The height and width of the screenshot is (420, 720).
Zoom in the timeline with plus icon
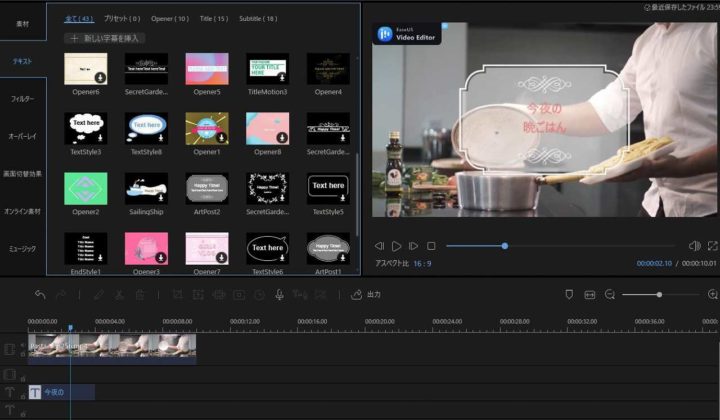point(712,295)
